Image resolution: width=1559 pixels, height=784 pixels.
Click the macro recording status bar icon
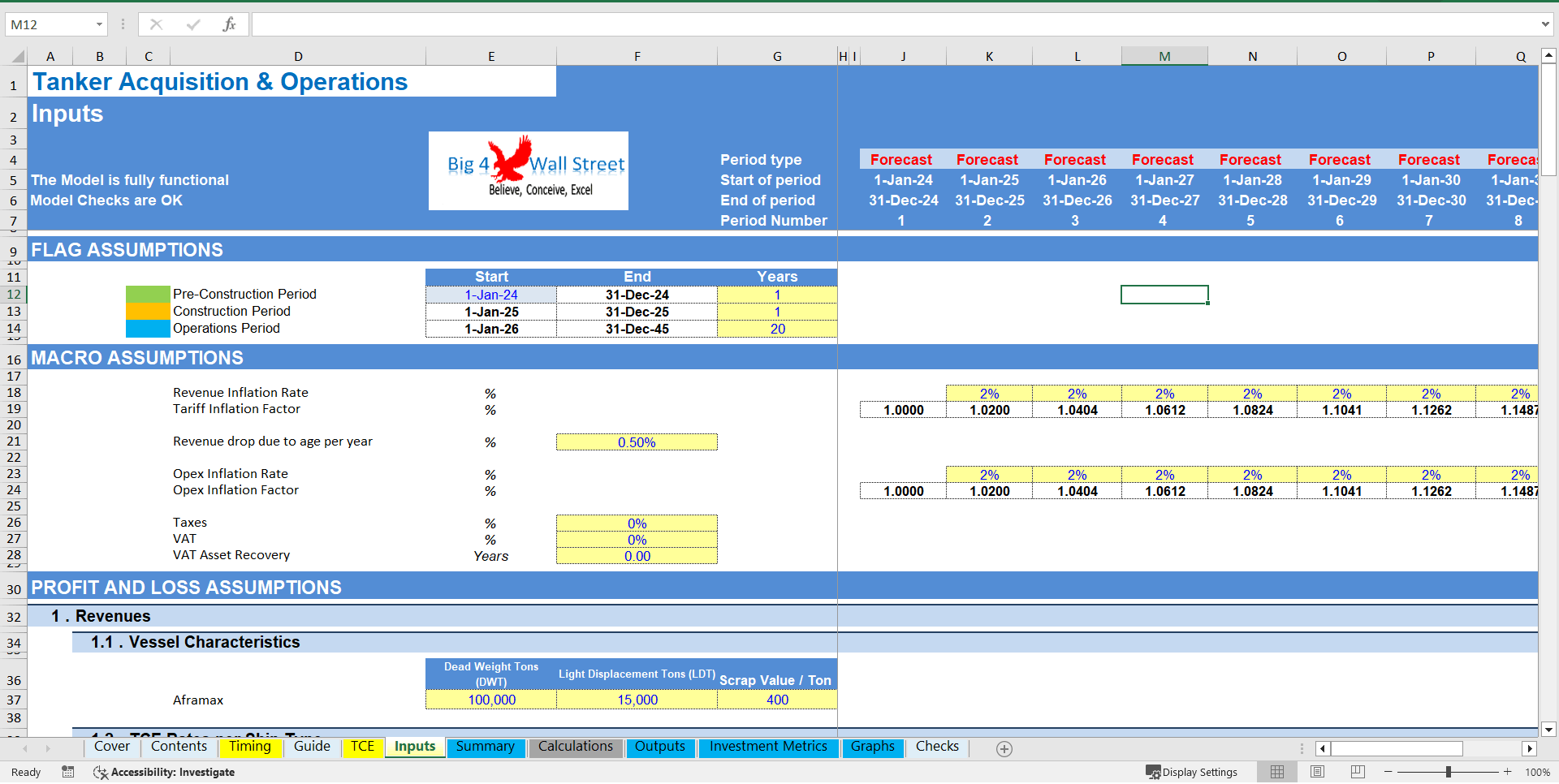pyautogui.click(x=68, y=772)
